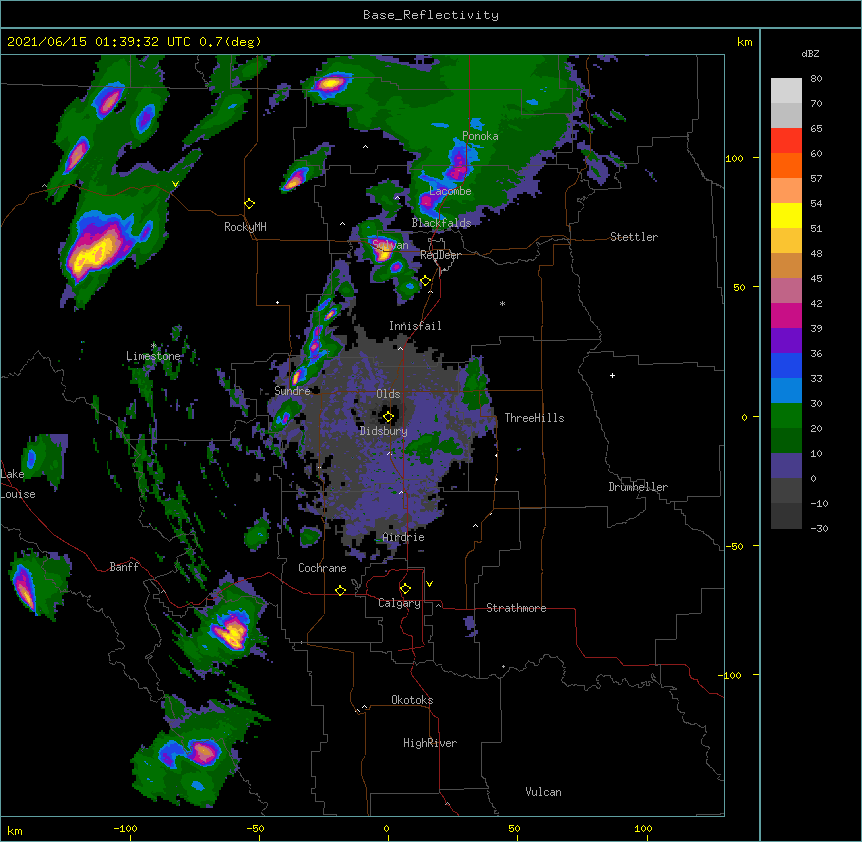Viewport: 862px width, 842px height.
Task: Click the 45 dBZ legend value
Action: click(816, 279)
